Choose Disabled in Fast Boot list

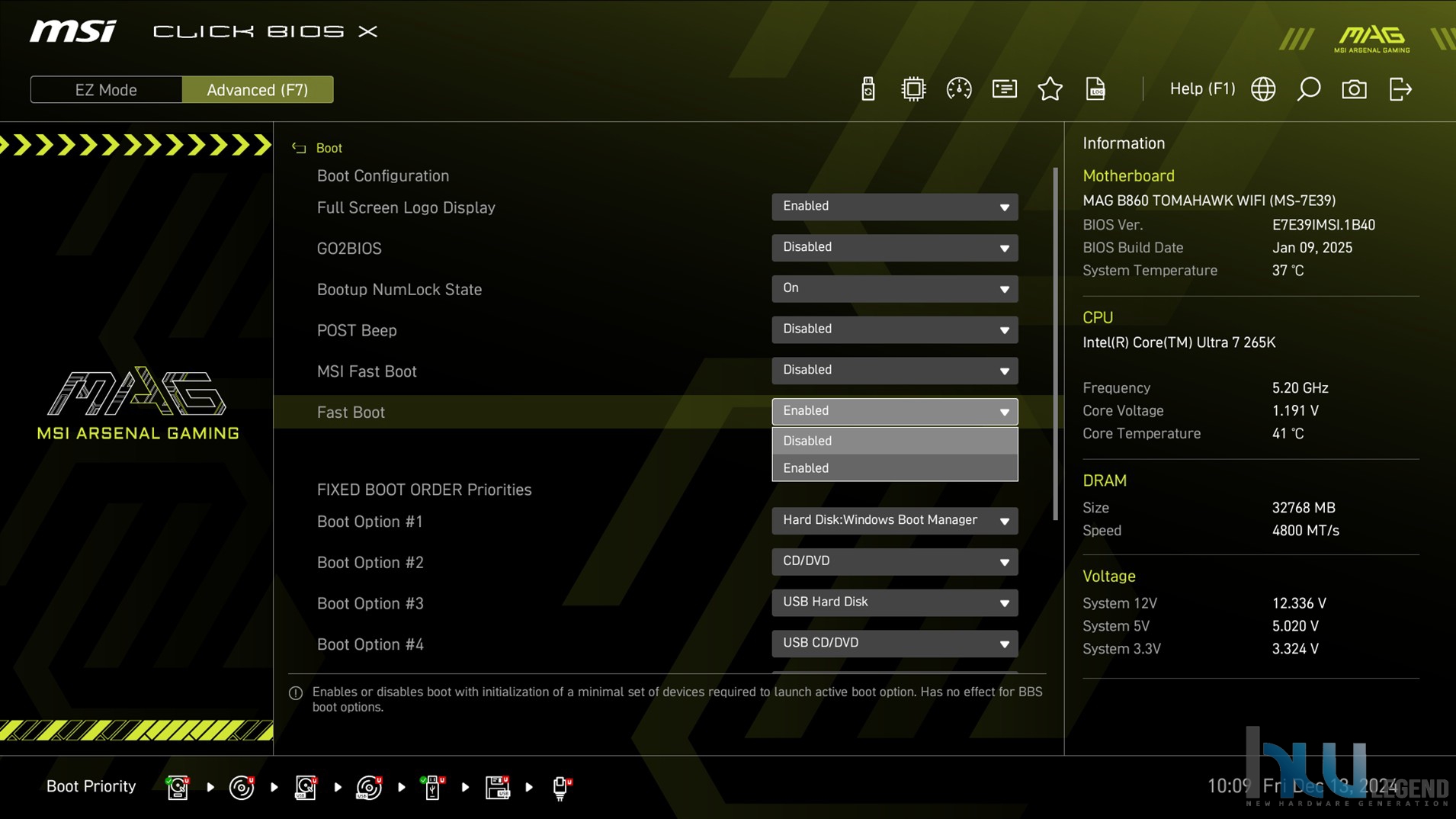pyautogui.click(x=894, y=441)
